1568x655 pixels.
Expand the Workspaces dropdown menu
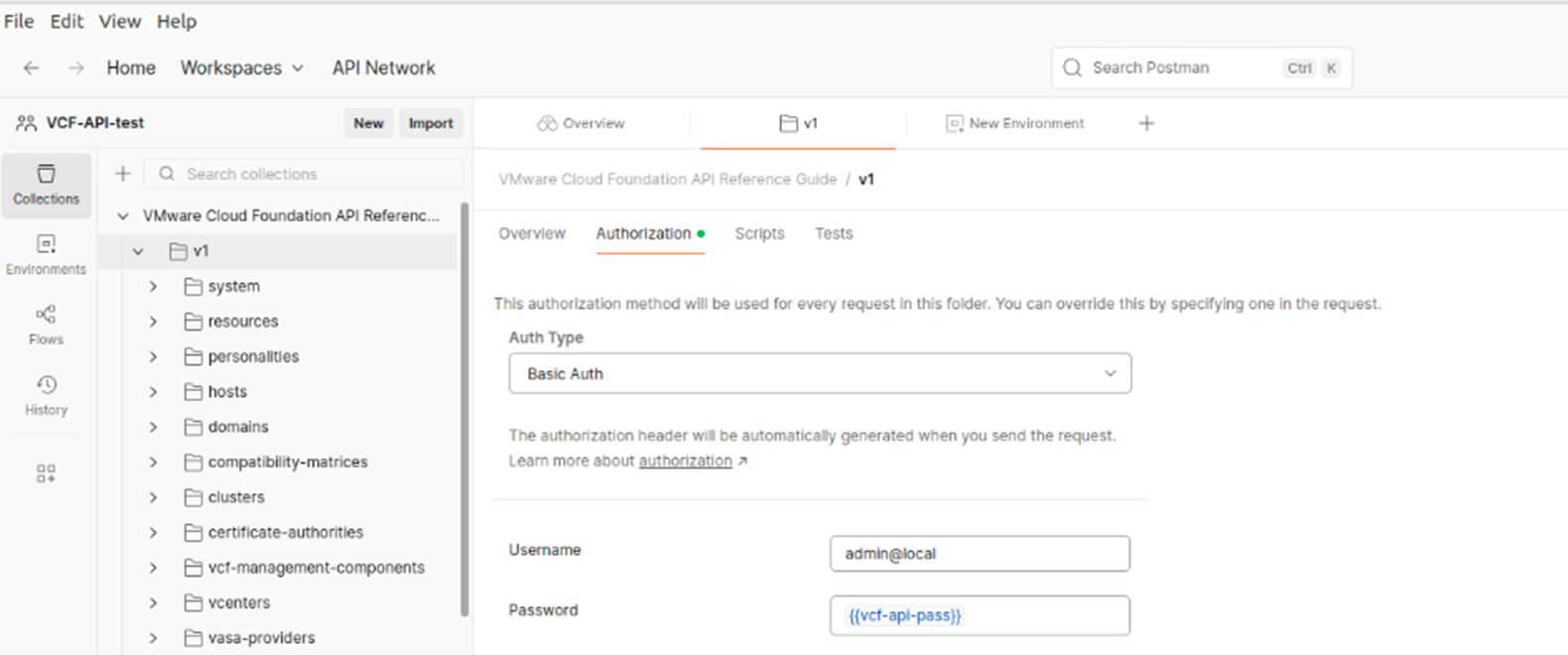click(241, 67)
